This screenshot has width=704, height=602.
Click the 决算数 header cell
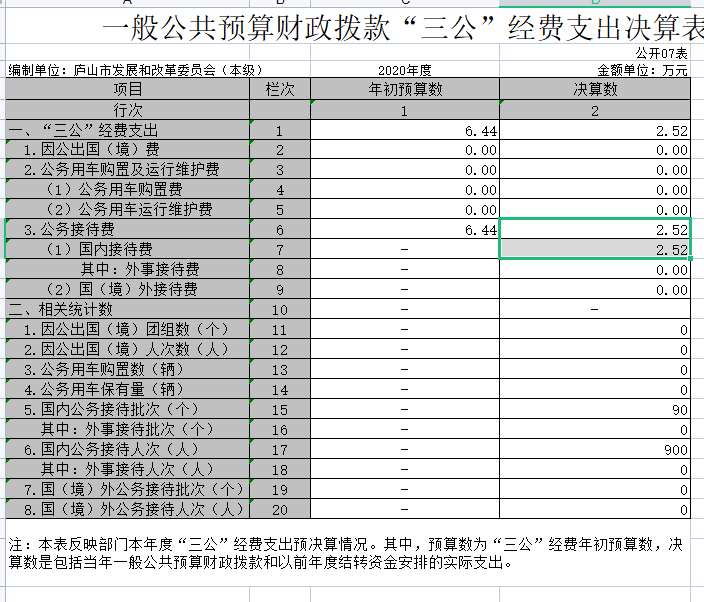[x=594, y=90]
